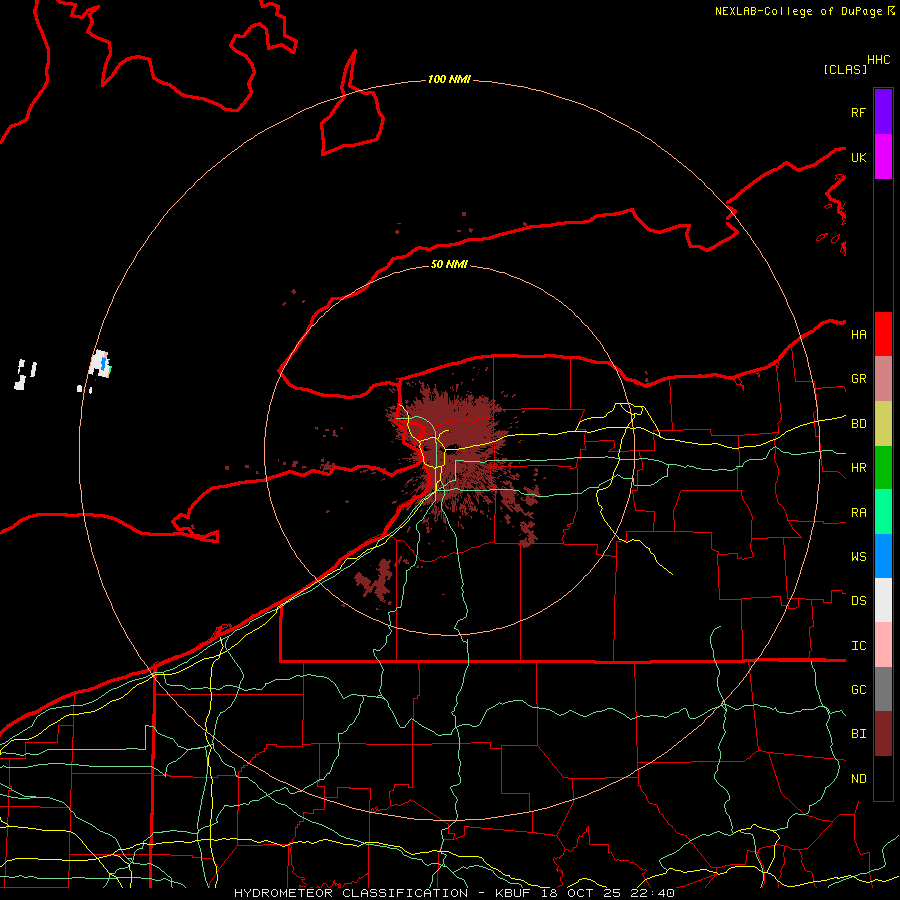Click the GR legend label
The image size is (900, 900).
click(x=858, y=379)
